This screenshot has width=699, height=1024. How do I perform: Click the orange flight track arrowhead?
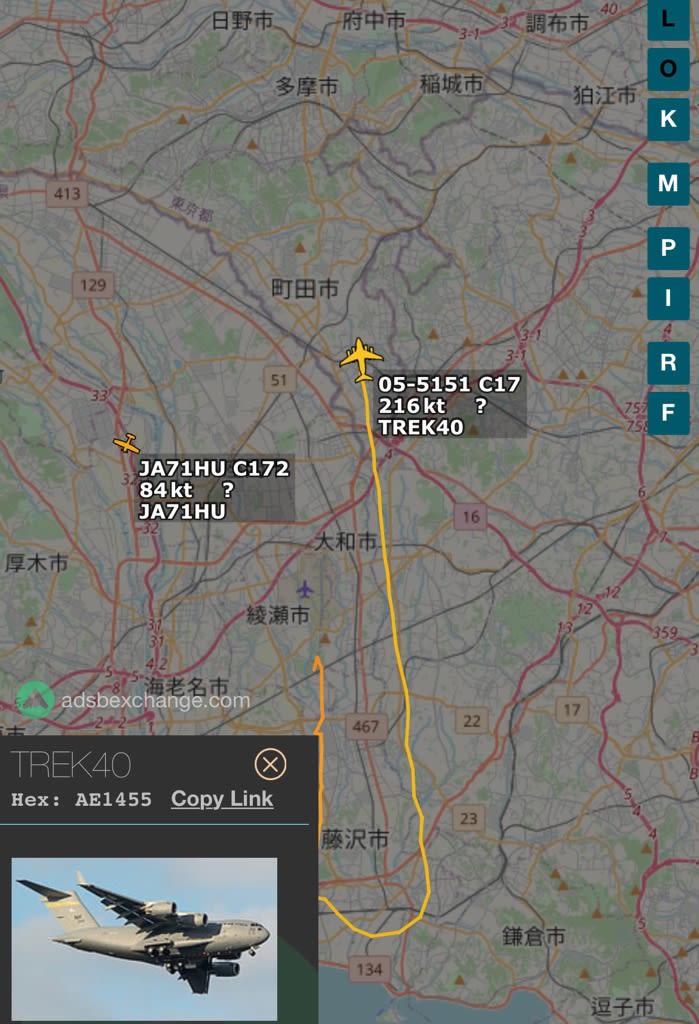coord(317,663)
